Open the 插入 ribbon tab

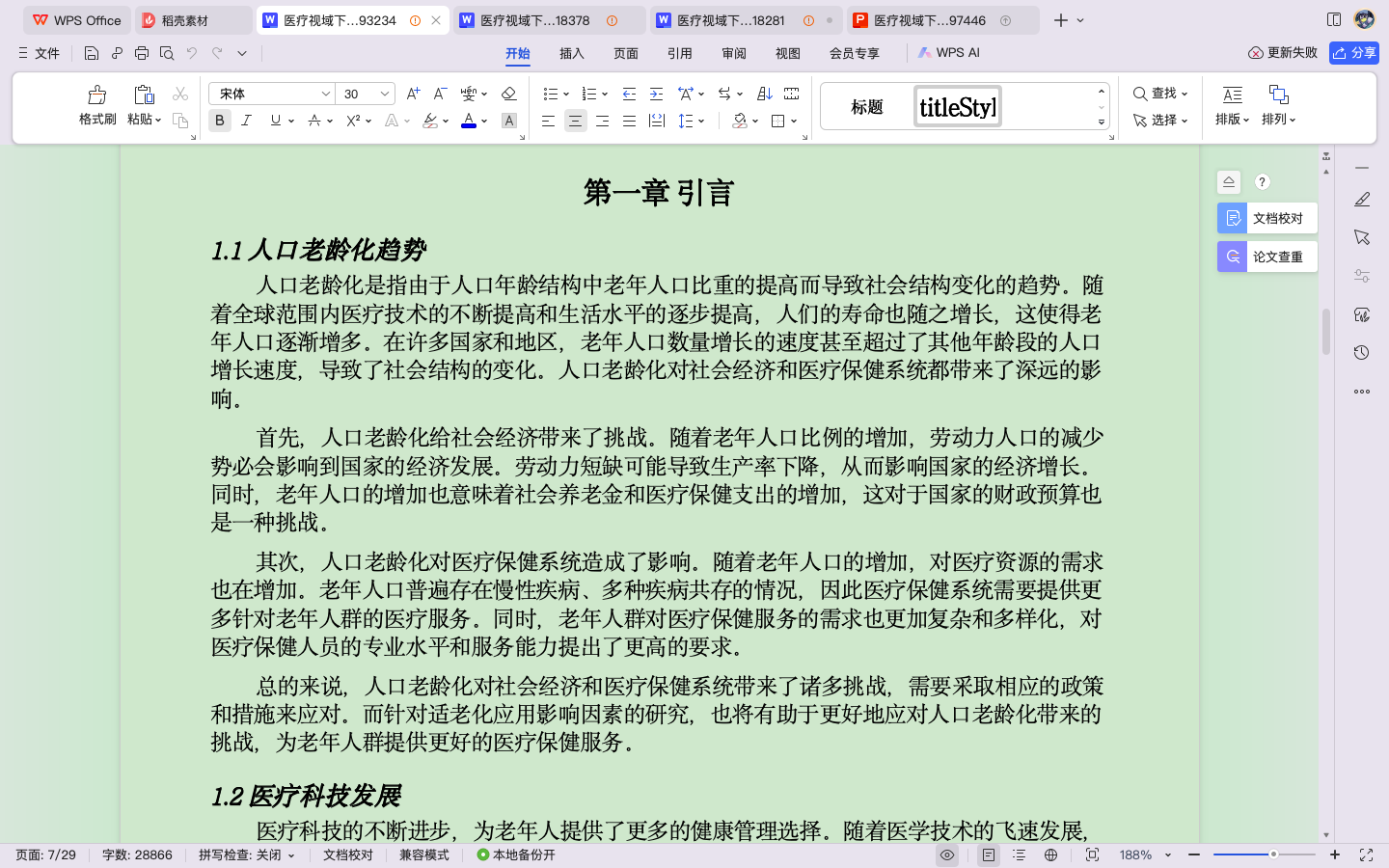572,53
